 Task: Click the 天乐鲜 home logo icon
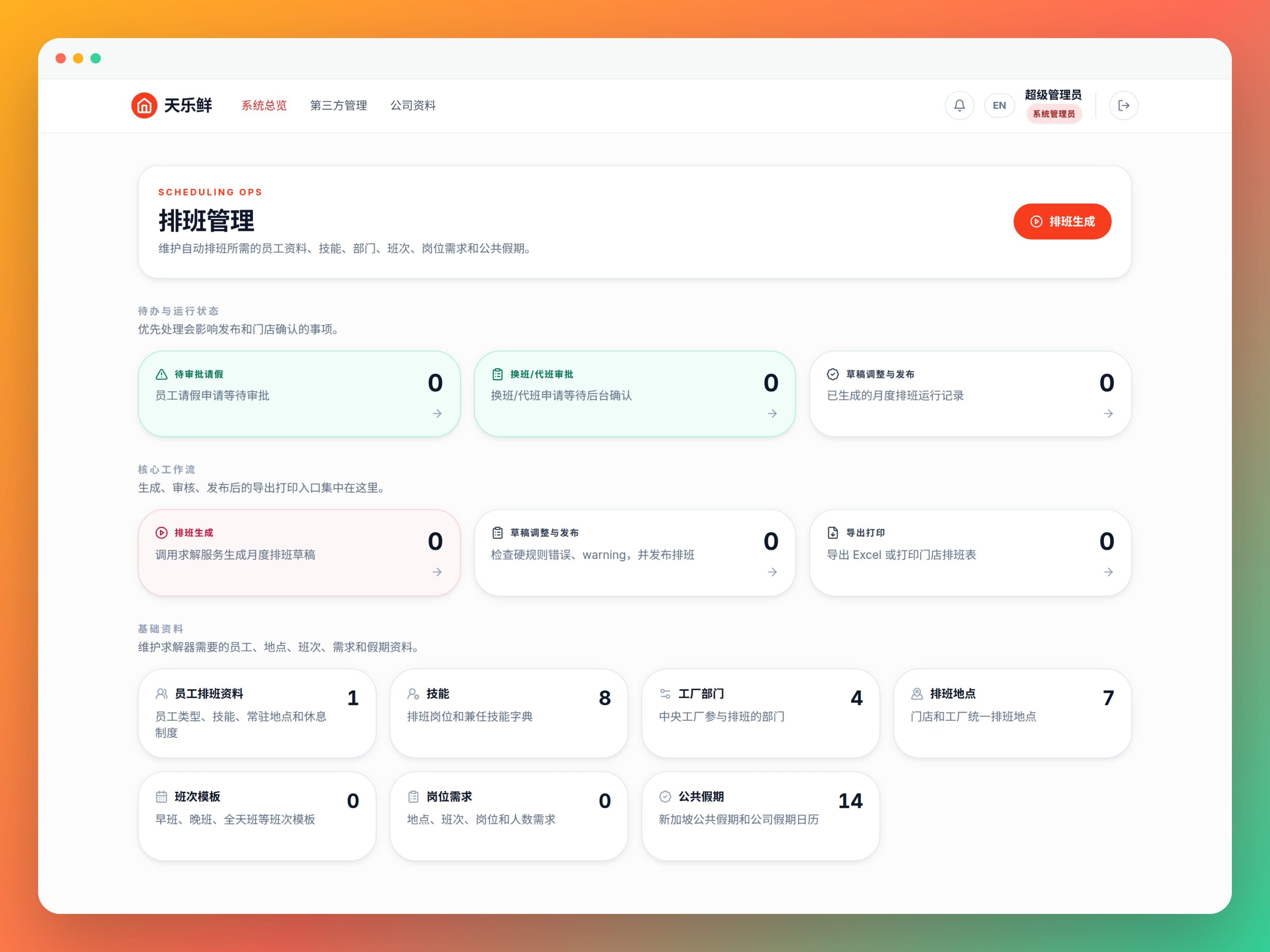pyautogui.click(x=144, y=106)
